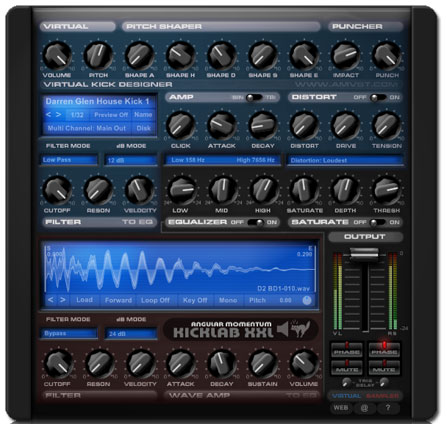Open the 24 dB mode selector
This screenshot has width=447, height=424.
coord(131,334)
